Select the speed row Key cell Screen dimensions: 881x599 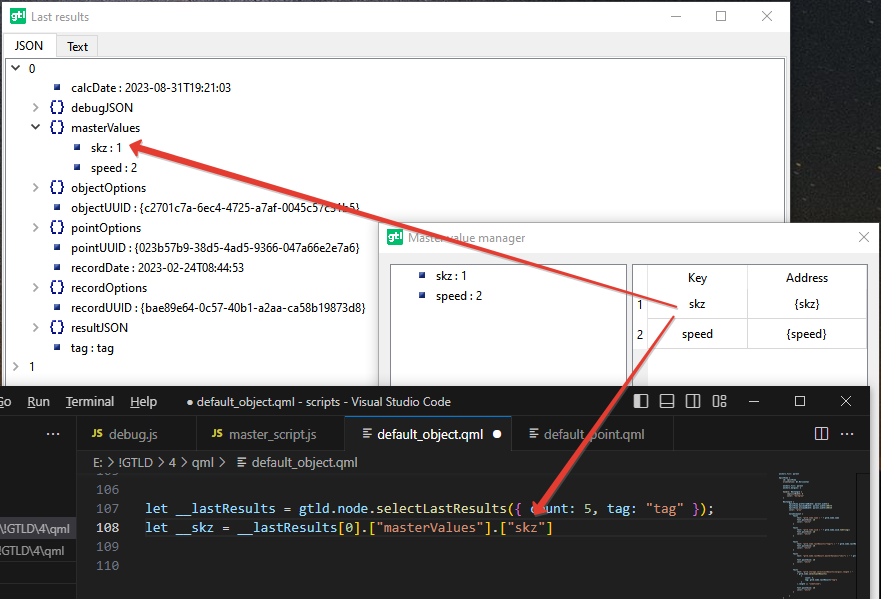(697, 334)
